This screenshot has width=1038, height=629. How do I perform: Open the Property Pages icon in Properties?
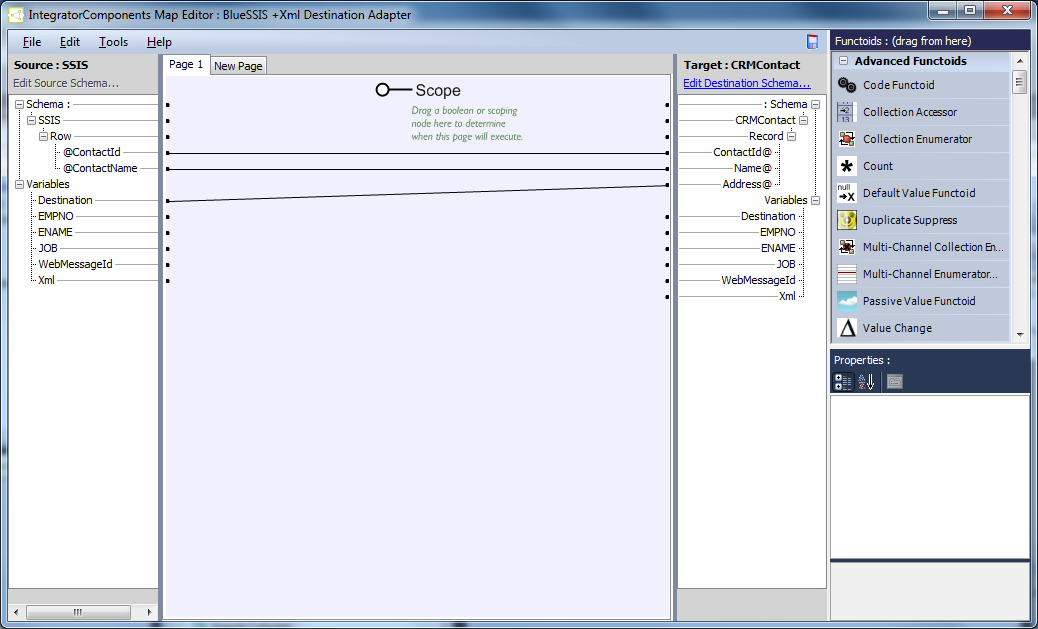click(x=894, y=382)
